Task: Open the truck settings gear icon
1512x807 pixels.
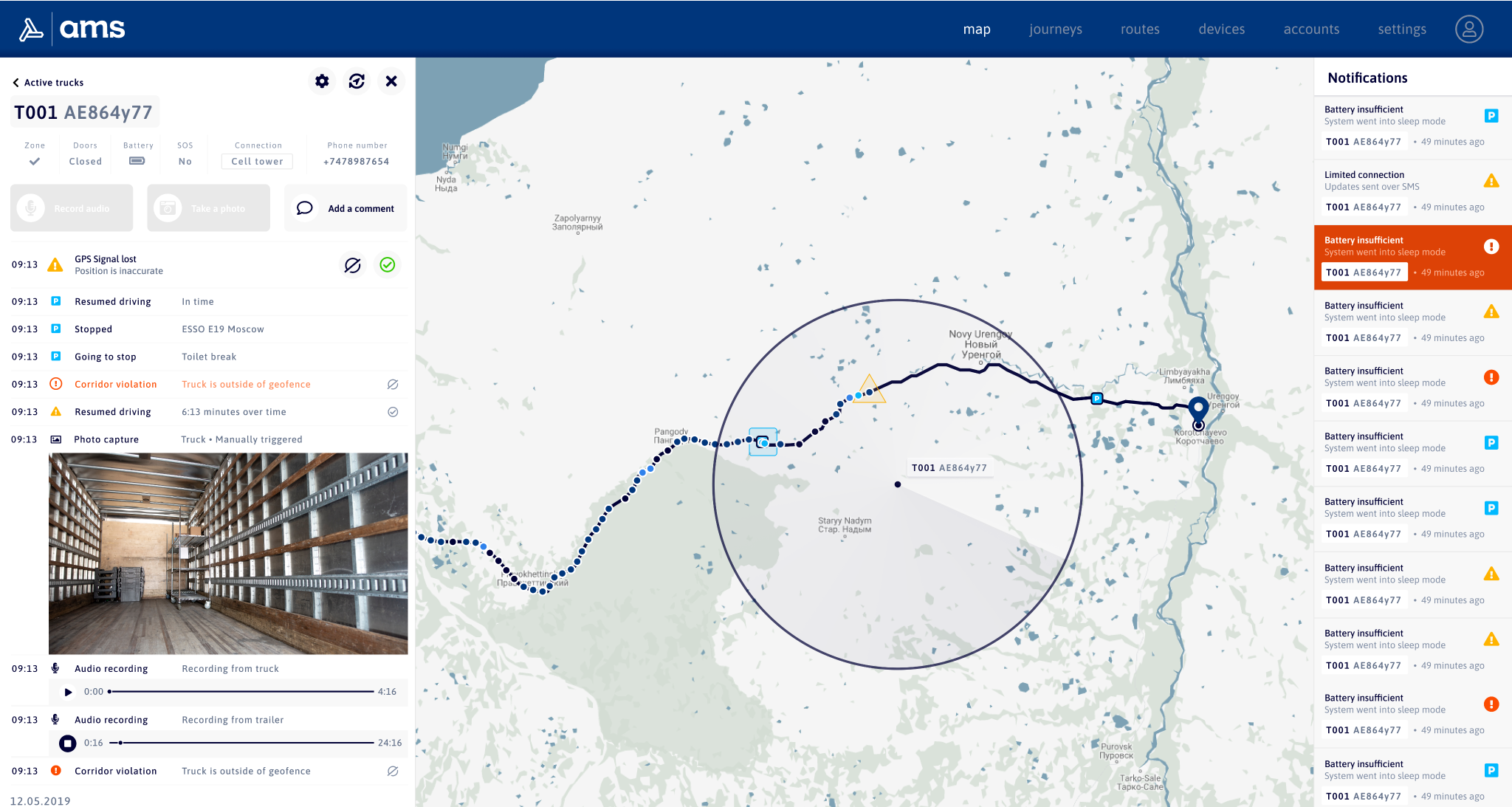Action: point(322,81)
